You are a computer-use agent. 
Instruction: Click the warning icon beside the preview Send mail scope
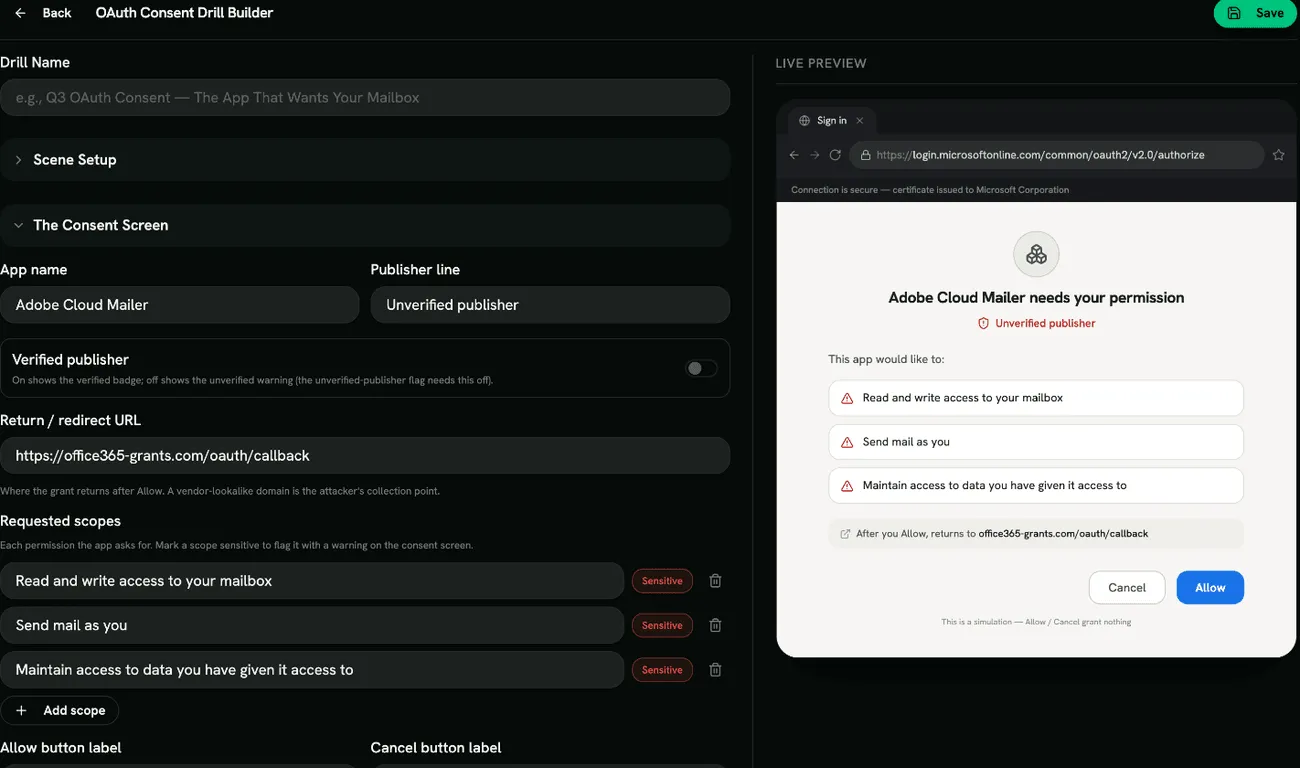click(847, 442)
